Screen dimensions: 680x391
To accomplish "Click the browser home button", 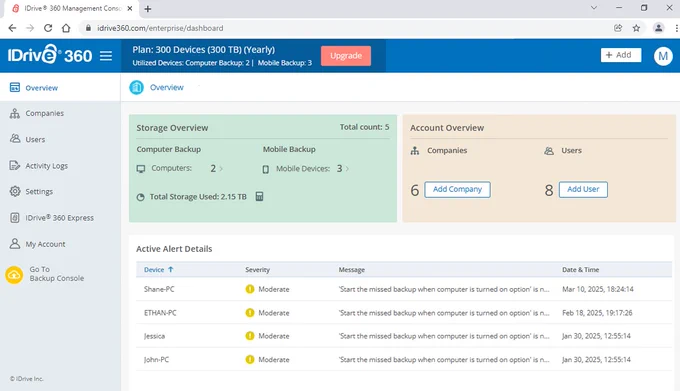I will tap(66, 28).
